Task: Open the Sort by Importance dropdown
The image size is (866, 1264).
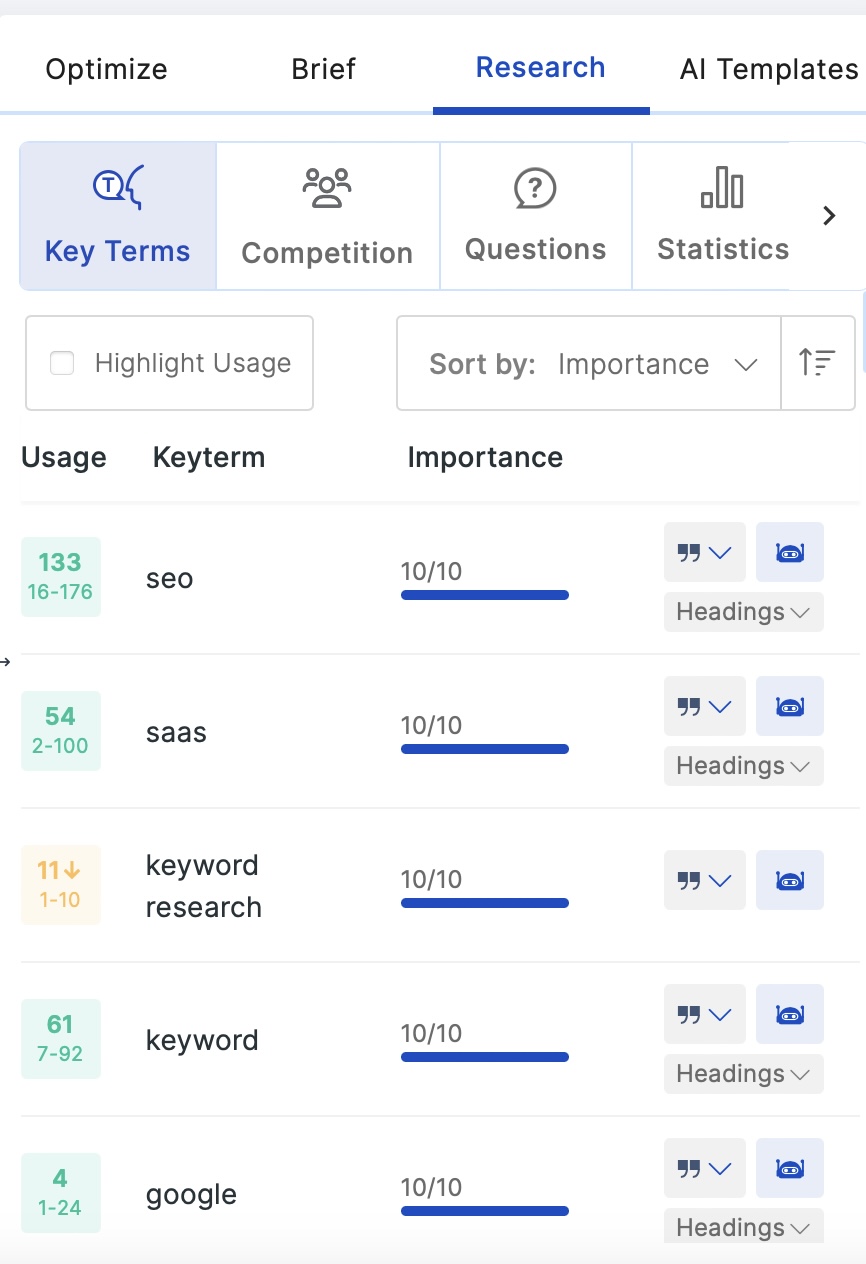Action: coord(588,363)
